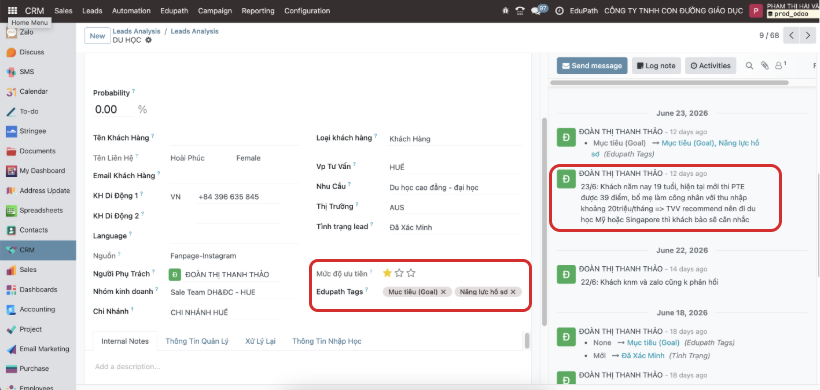Remove the Mục tiêu (Goal) tag
This screenshot has height=390, width=820.
pyautogui.click(x=443, y=292)
